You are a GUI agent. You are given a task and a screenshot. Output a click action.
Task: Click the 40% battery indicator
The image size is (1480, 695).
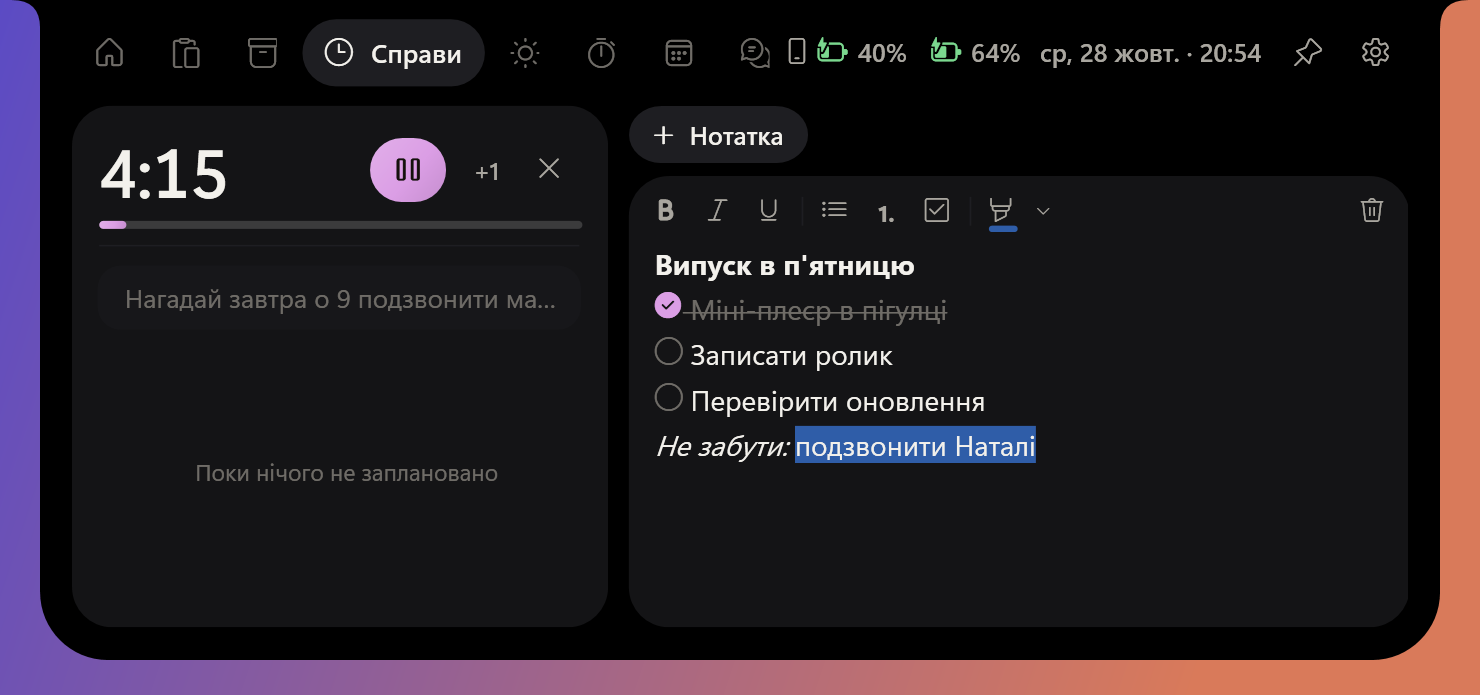coord(862,53)
